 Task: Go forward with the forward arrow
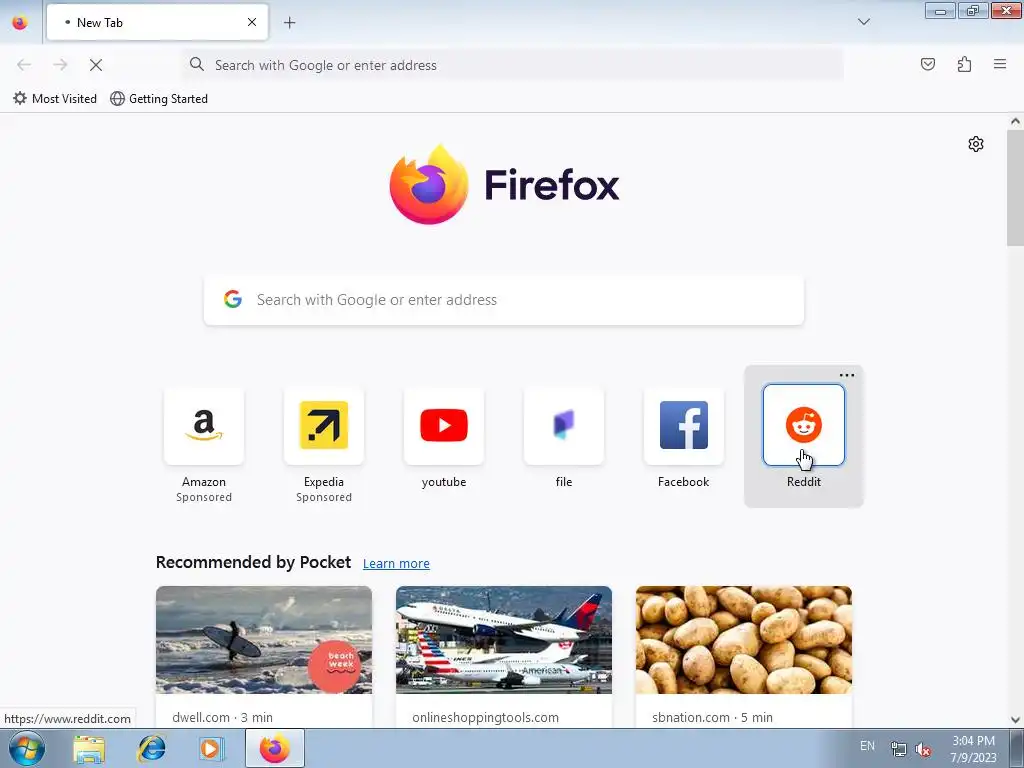pos(60,65)
